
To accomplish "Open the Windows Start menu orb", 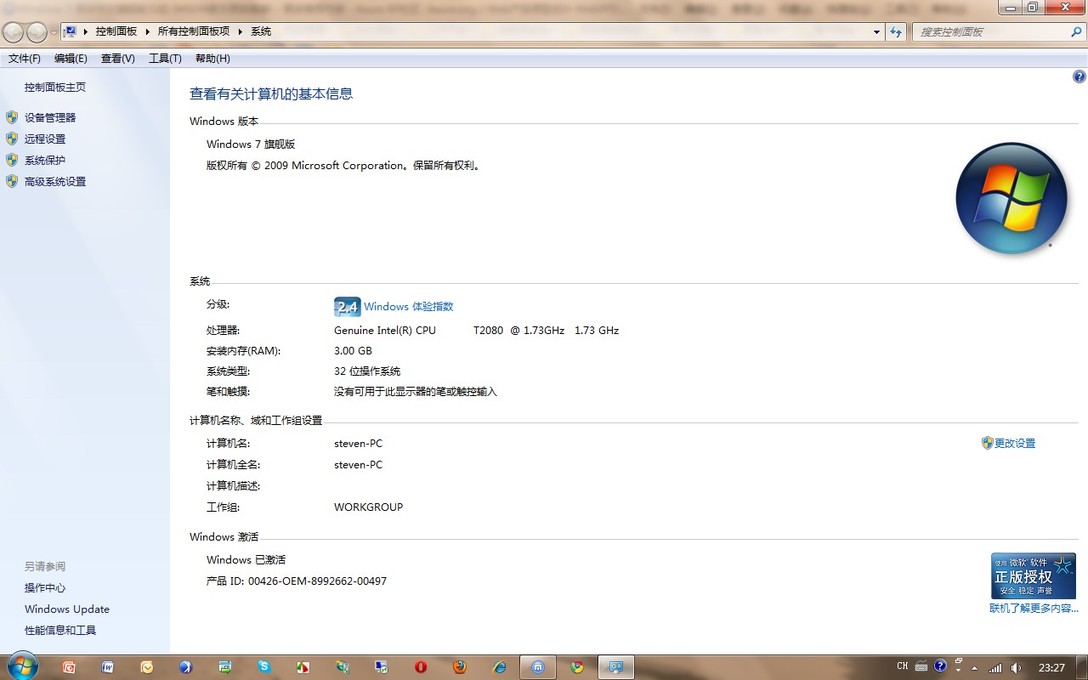I will [x=22, y=667].
